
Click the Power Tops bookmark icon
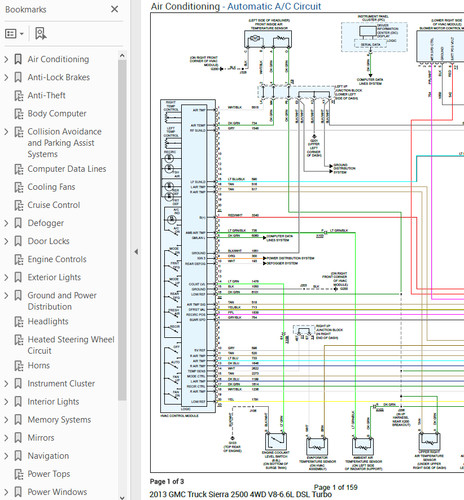[x=19, y=474]
